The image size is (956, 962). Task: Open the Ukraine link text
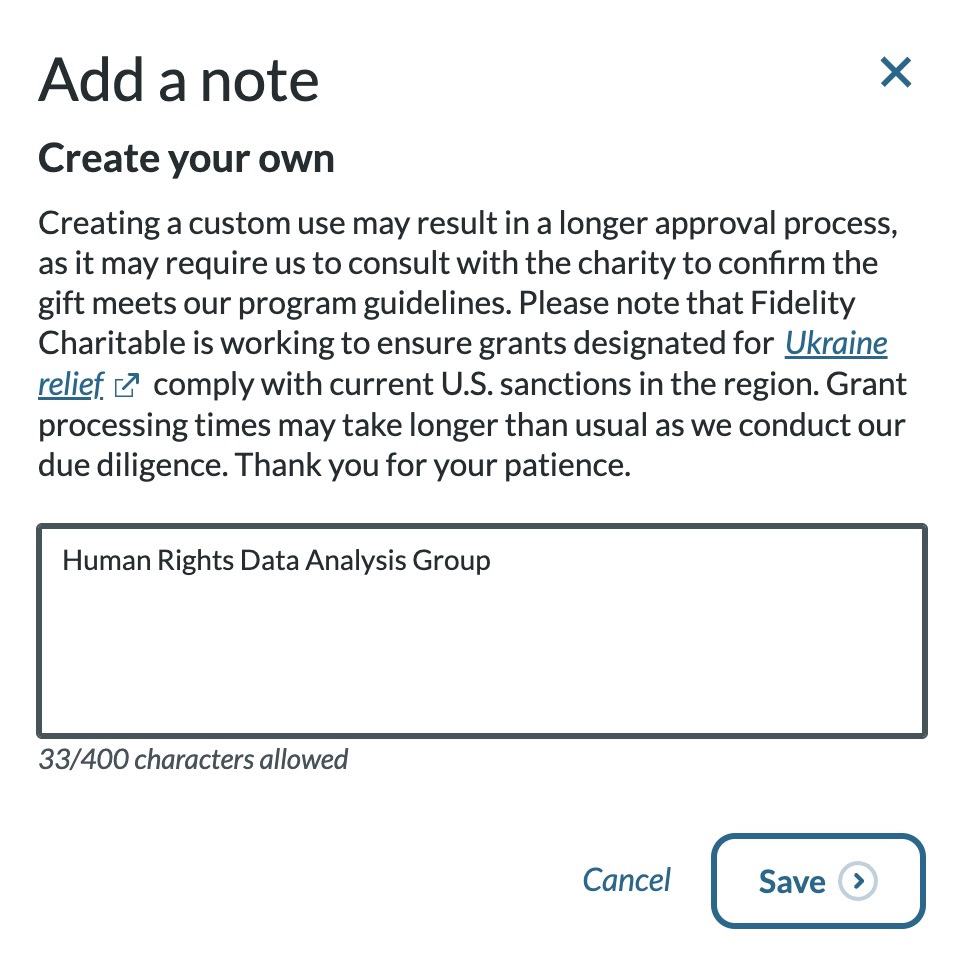[x=836, y=344]
